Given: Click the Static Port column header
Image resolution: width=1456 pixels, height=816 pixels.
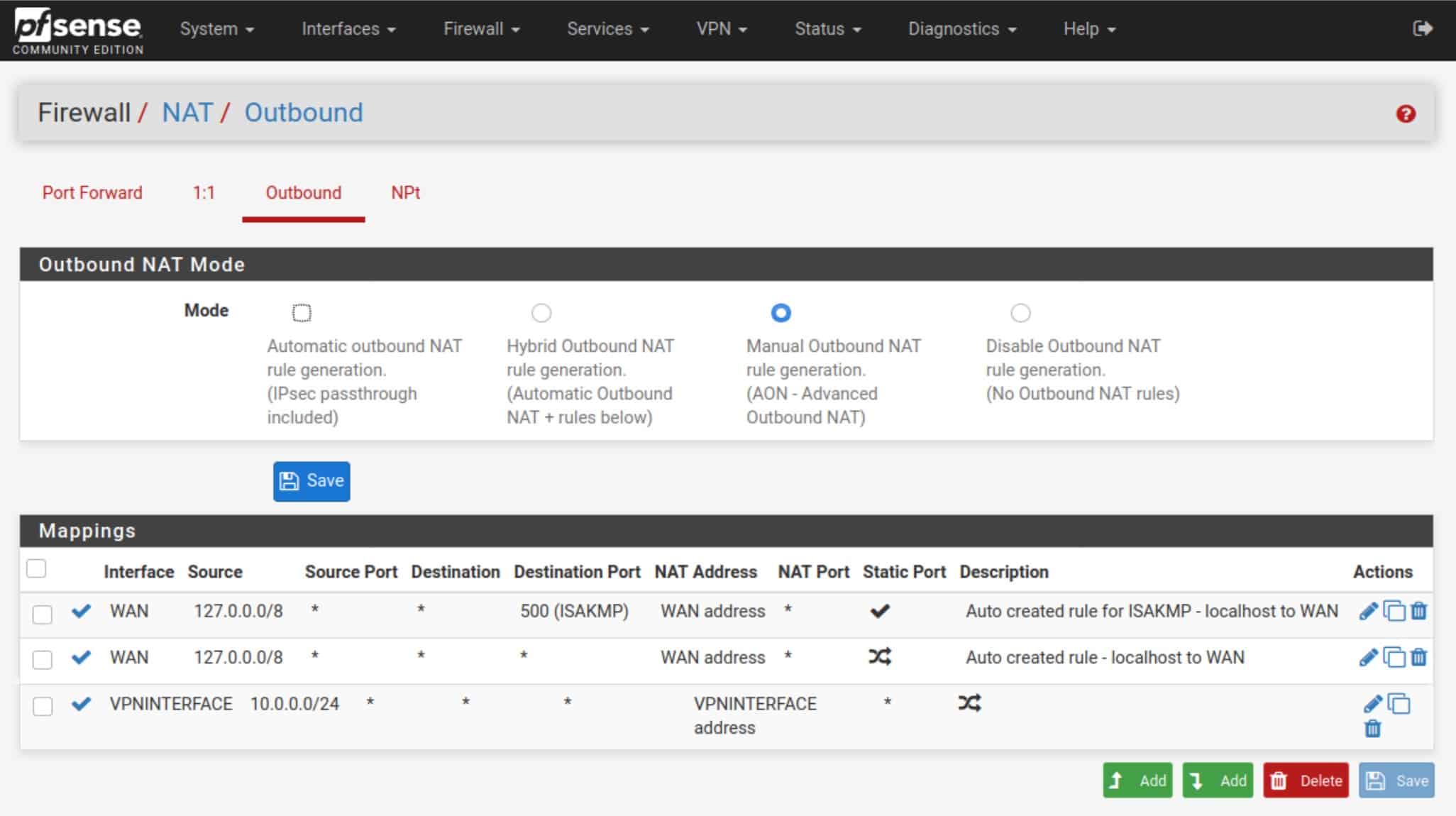Looking at the screenshot, I should tap(904, 572).
